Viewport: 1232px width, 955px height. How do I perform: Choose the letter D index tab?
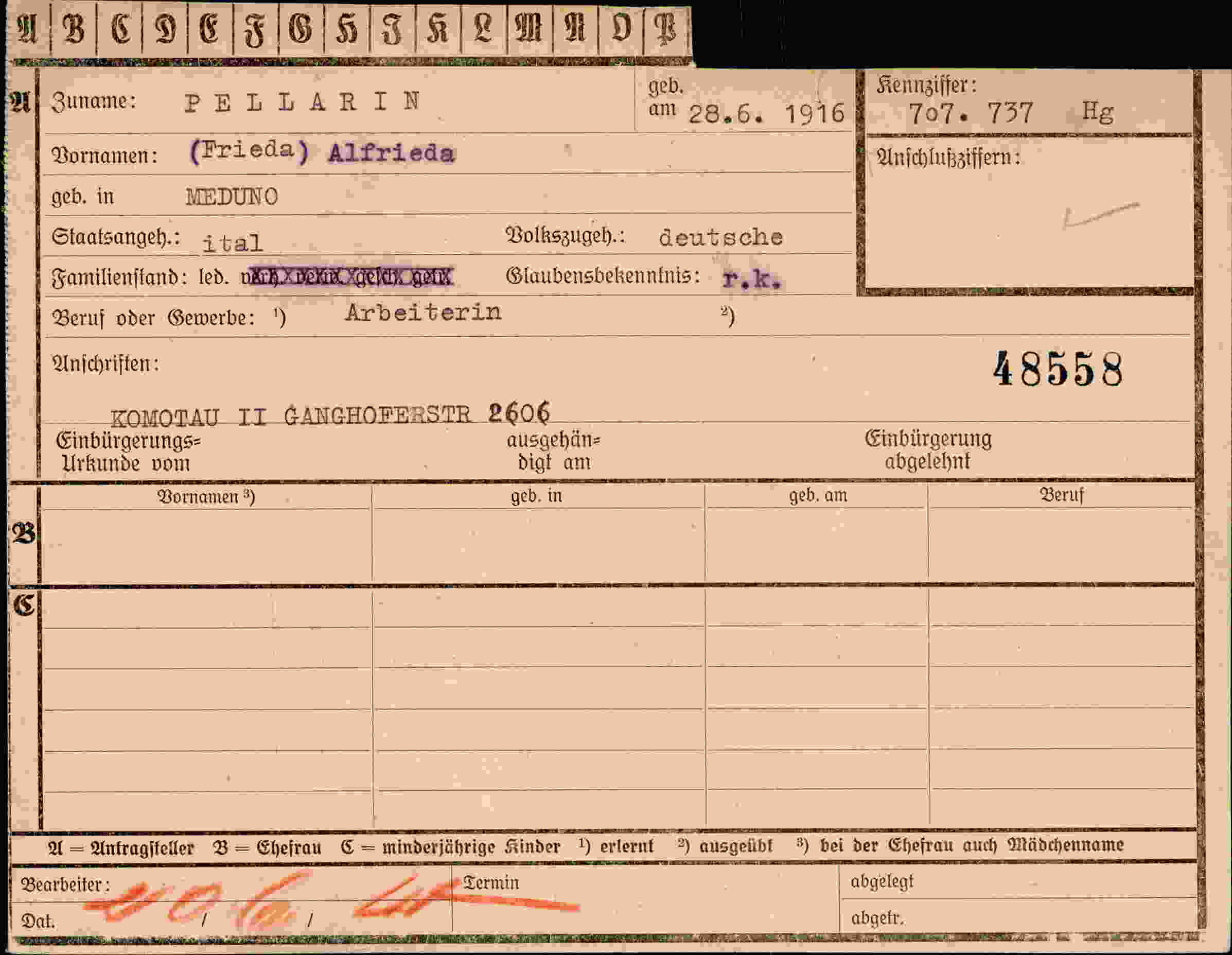pos(165,29)
